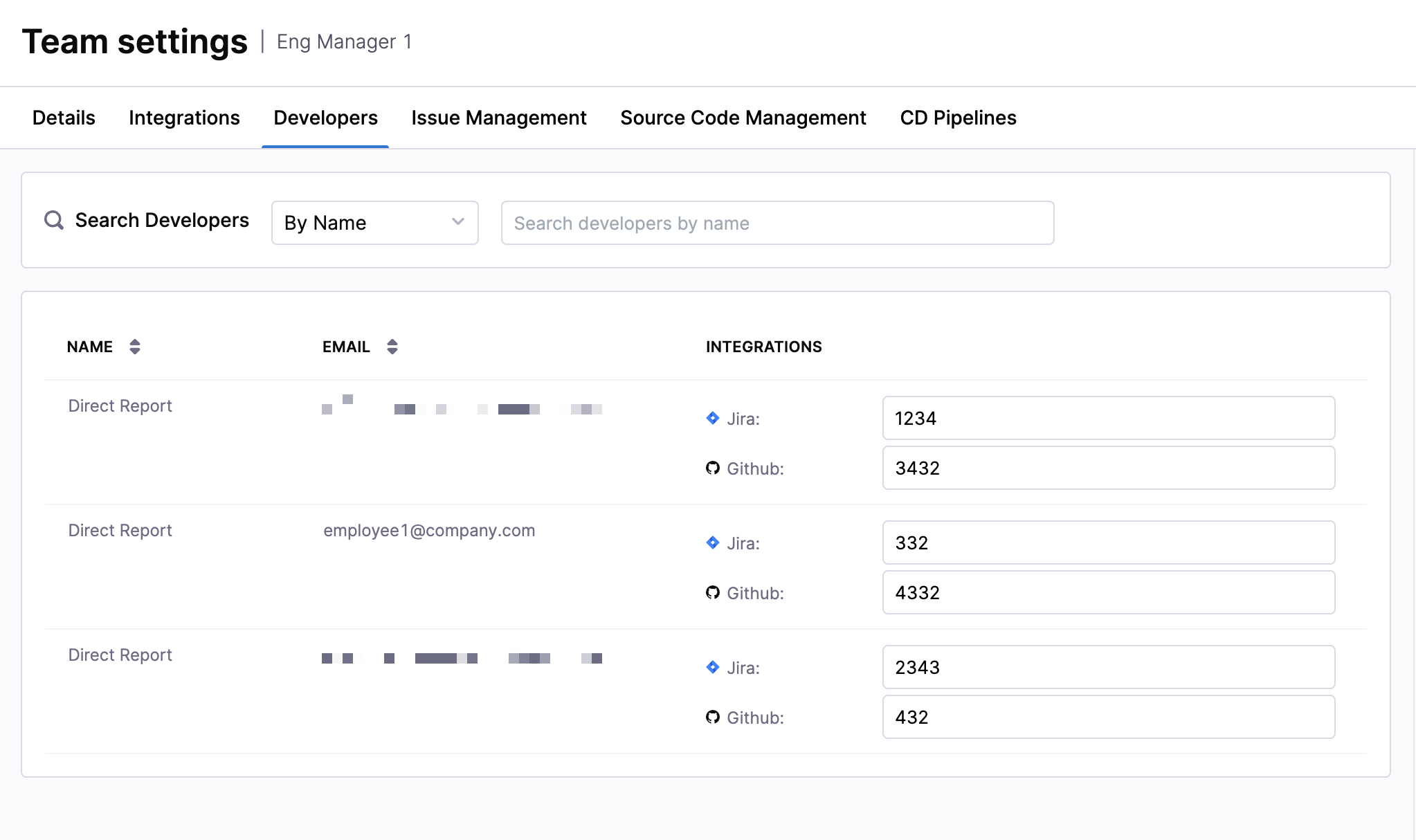The image size is (1416, 840).
Task: Click the Github icon beside value 4332
Action: (713, 593)
